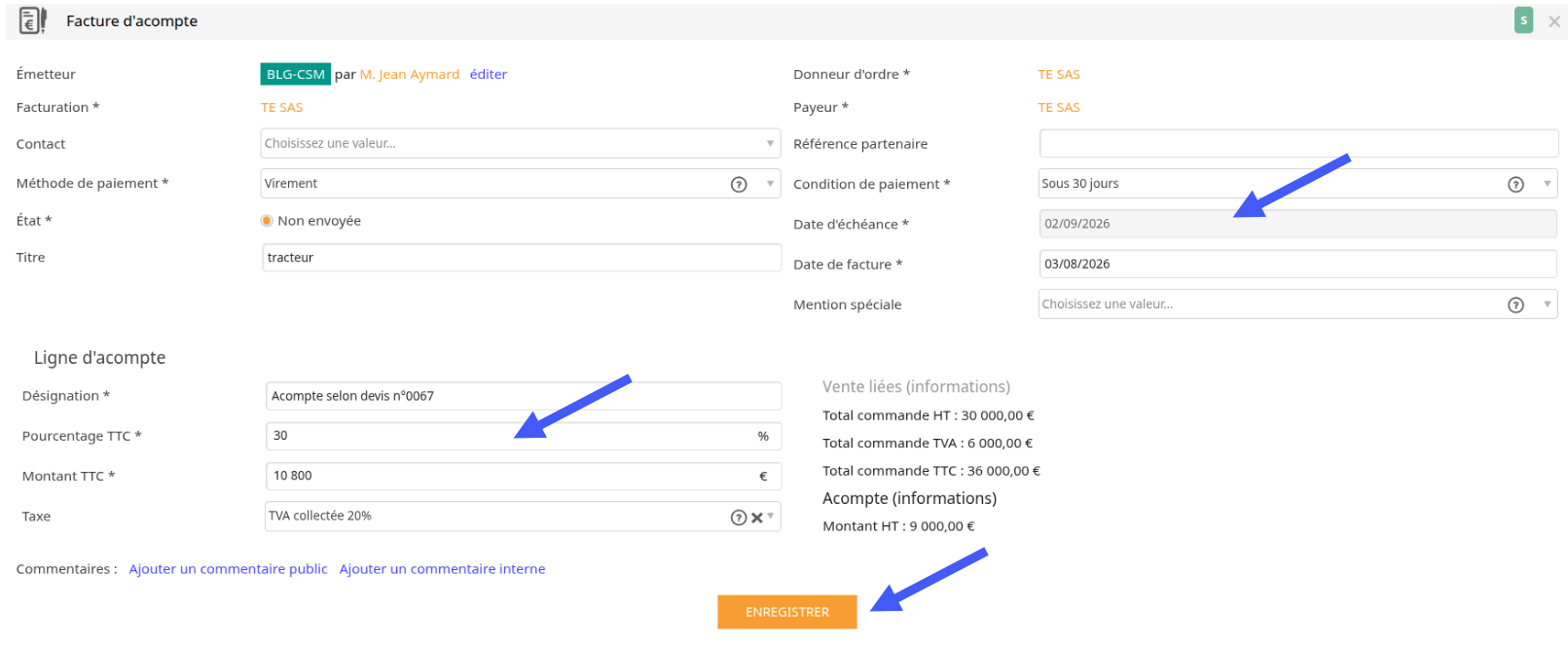
Task: Click the Vente liées (informations) heading
Action: (916, 386)
